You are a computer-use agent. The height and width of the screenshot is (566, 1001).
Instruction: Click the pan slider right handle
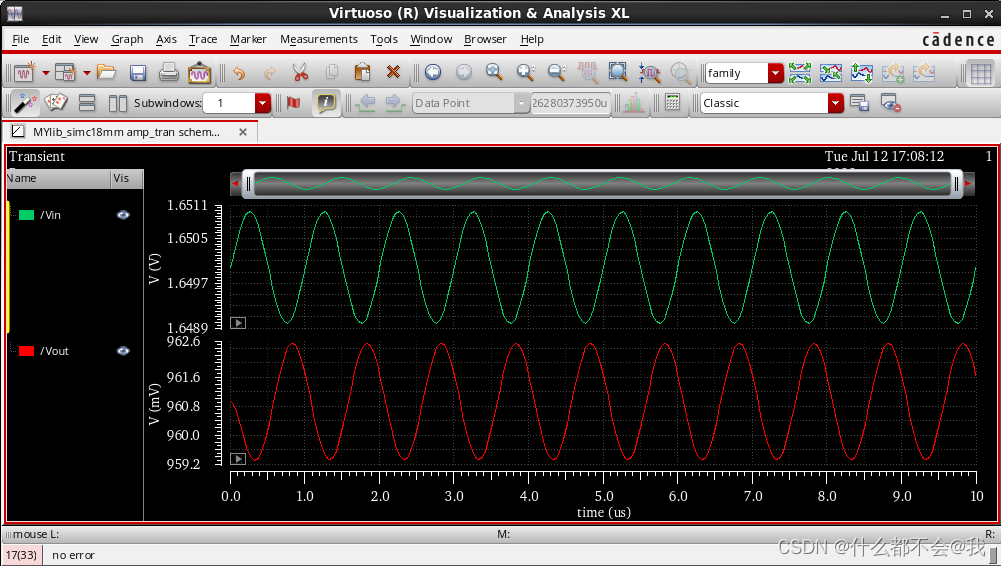[956, 184]
